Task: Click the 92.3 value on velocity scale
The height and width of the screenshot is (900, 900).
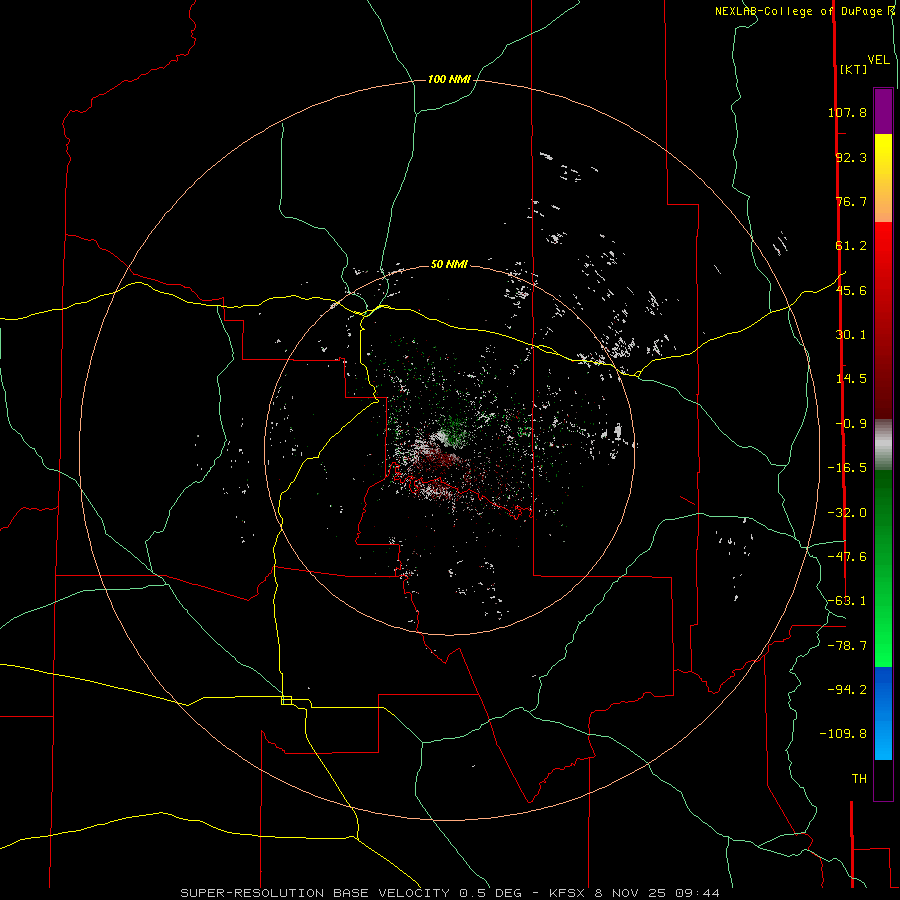Action: pos(851,157)
